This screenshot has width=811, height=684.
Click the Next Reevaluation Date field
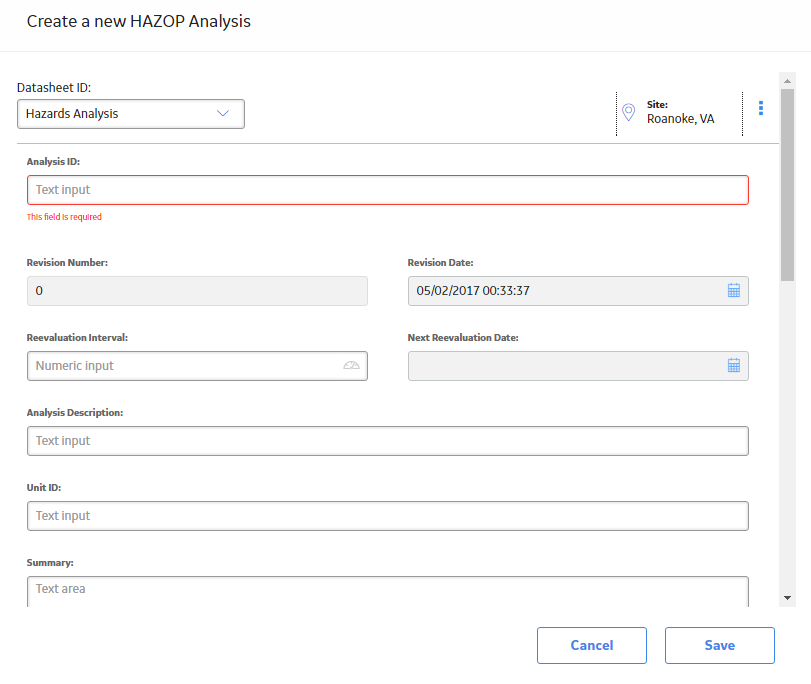point(578,366)
